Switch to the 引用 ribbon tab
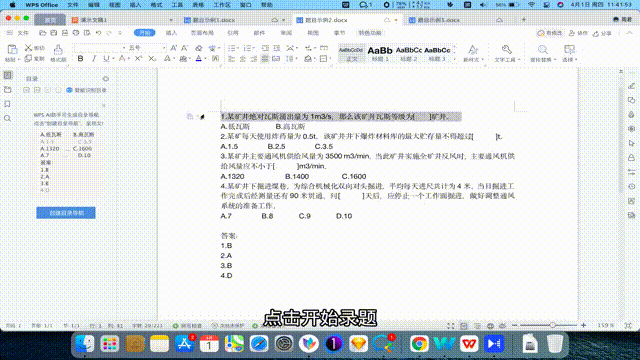This screenshot has width=640, height=360. [233, 33]
